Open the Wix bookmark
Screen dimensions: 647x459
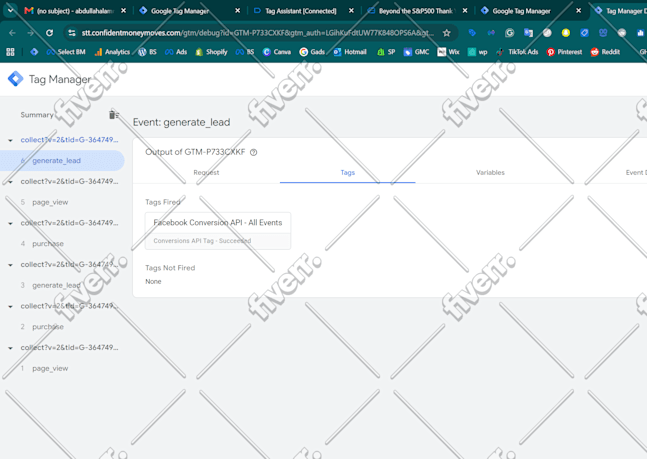tap(449, 52)
